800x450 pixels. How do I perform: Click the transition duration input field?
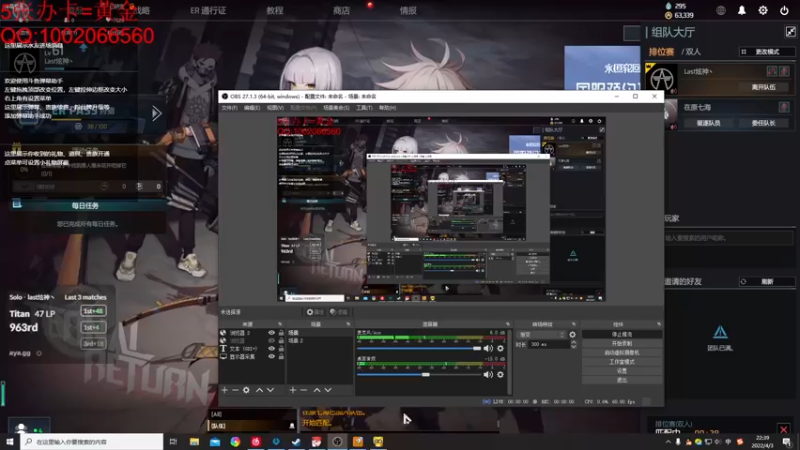pos(548,344)
